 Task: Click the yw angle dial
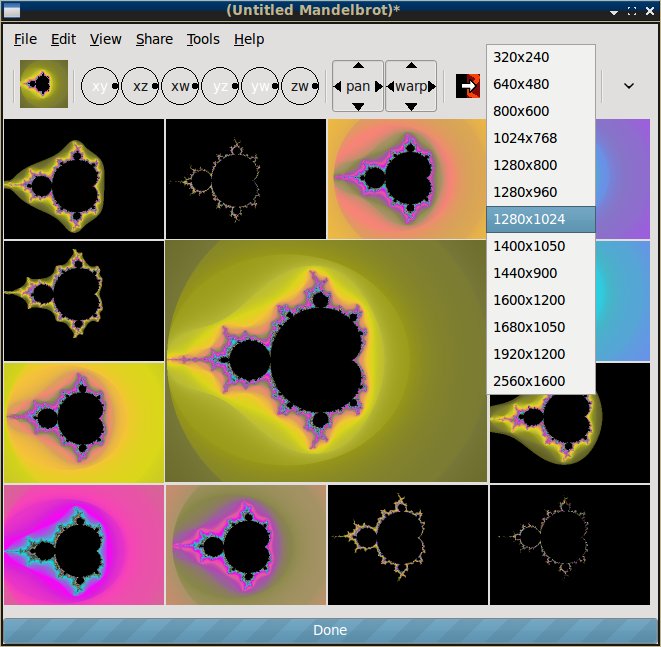260,86
